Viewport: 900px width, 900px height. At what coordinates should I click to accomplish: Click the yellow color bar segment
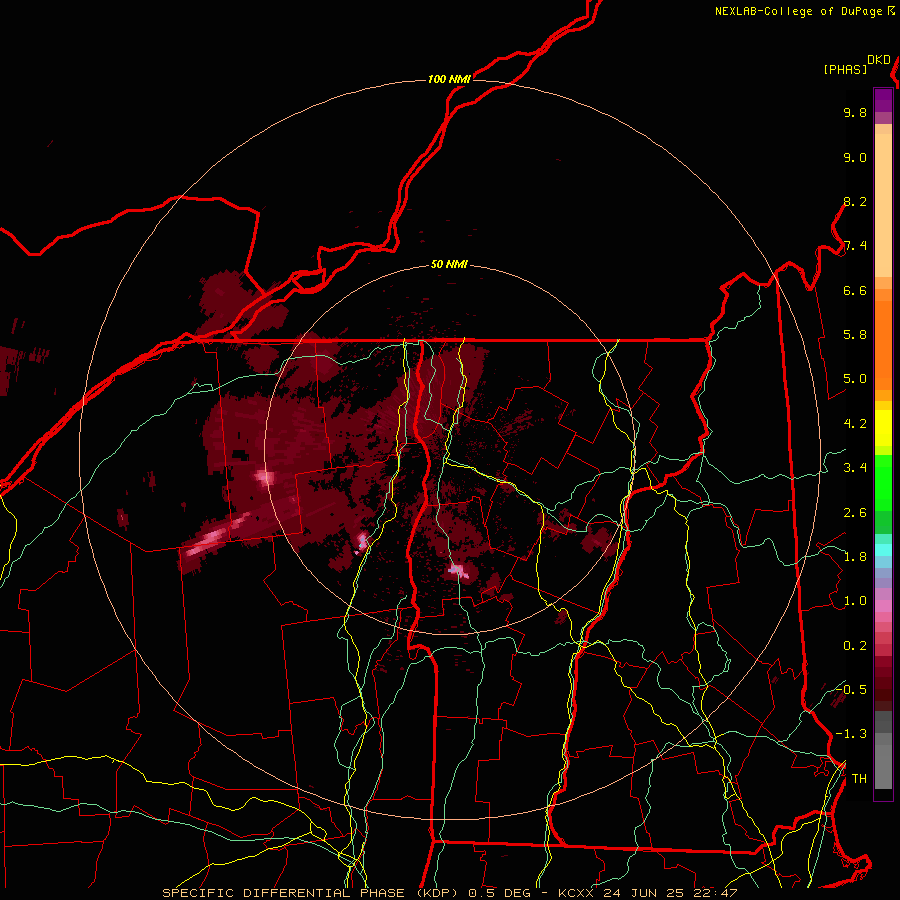click(883, 428)
